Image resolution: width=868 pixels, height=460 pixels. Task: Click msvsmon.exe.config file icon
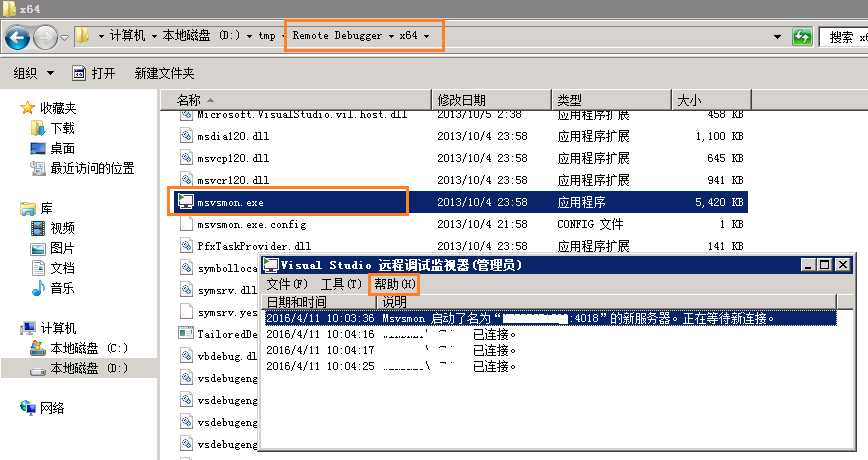click(187, 224)
